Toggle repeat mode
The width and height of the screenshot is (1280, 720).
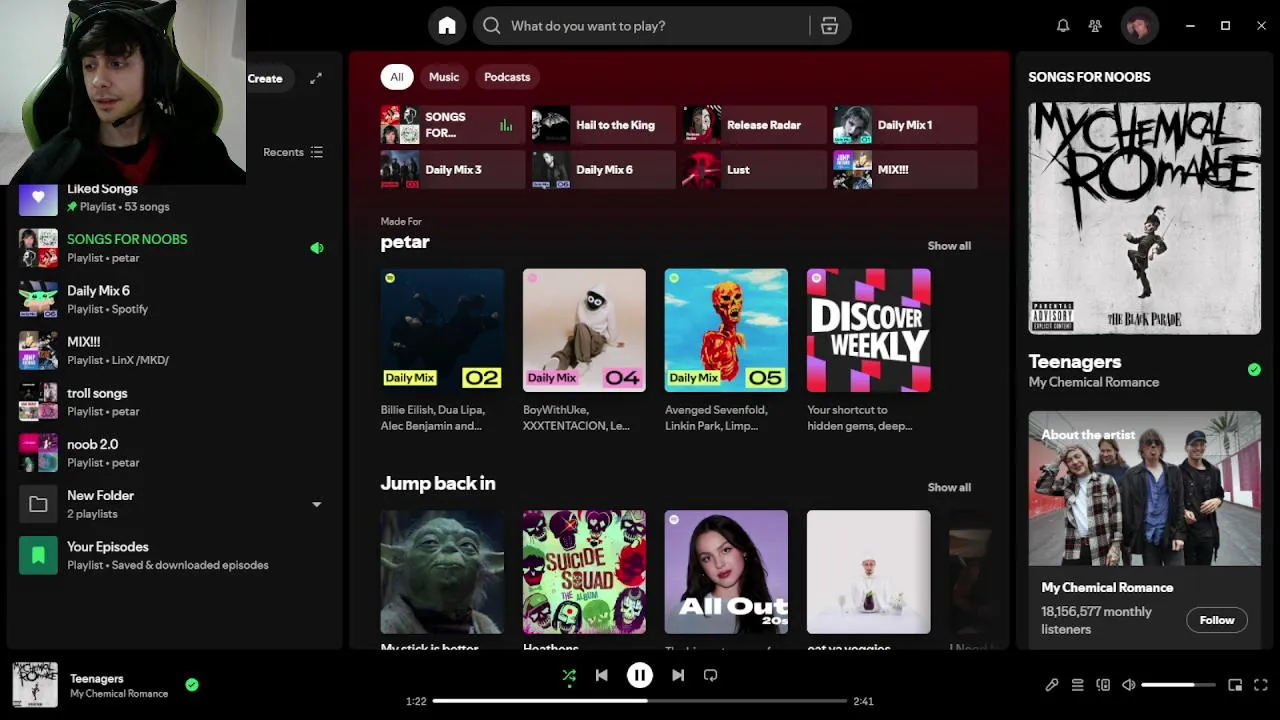[x=710, y=675]
